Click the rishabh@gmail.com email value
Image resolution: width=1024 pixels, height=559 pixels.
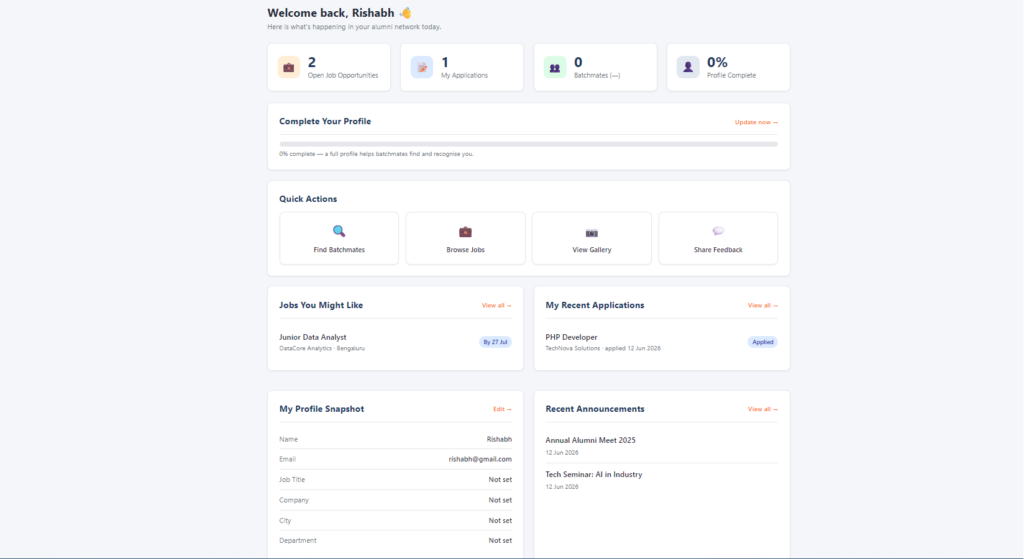pyautogui.click(x=480, y=460)
